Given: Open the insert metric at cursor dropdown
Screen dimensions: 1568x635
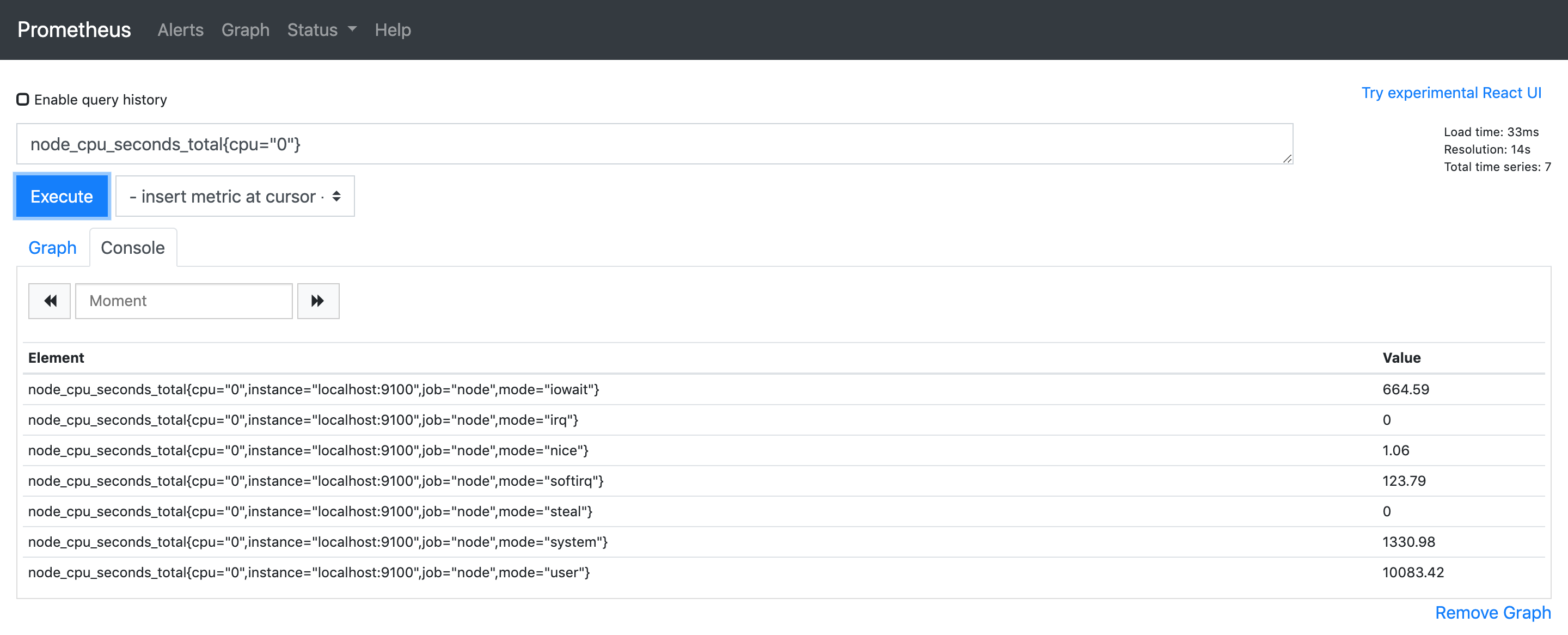Looking at the screenshot, I should (235, 196).
